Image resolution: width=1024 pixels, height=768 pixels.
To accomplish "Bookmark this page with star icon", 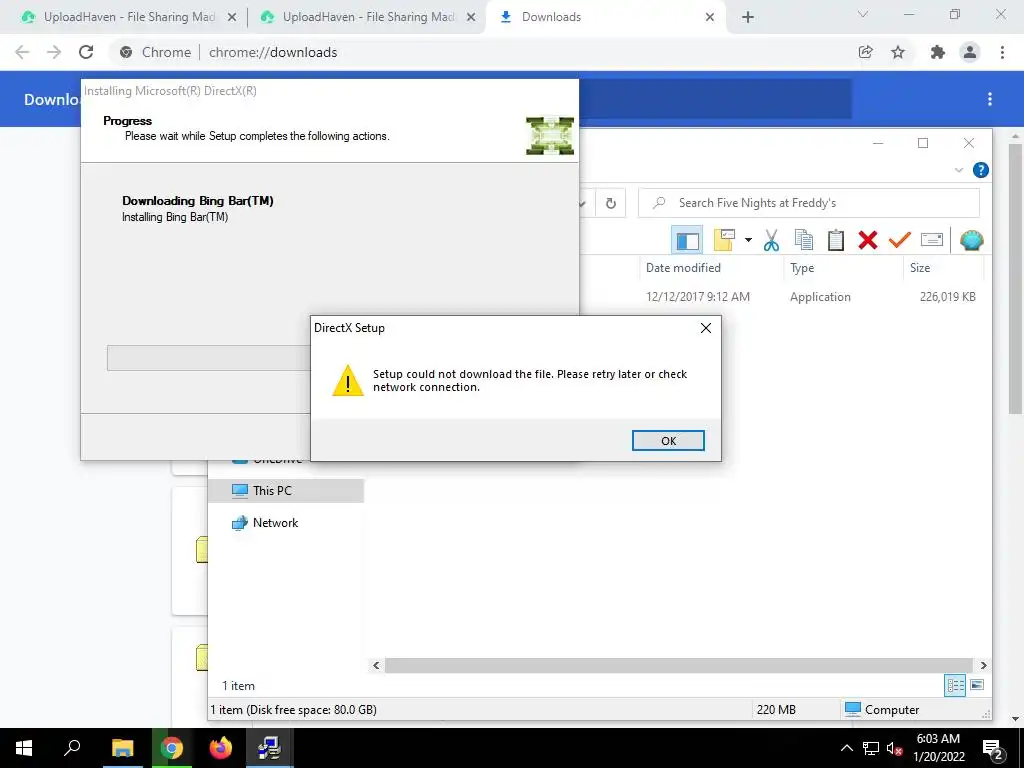I will click(898, 52).
